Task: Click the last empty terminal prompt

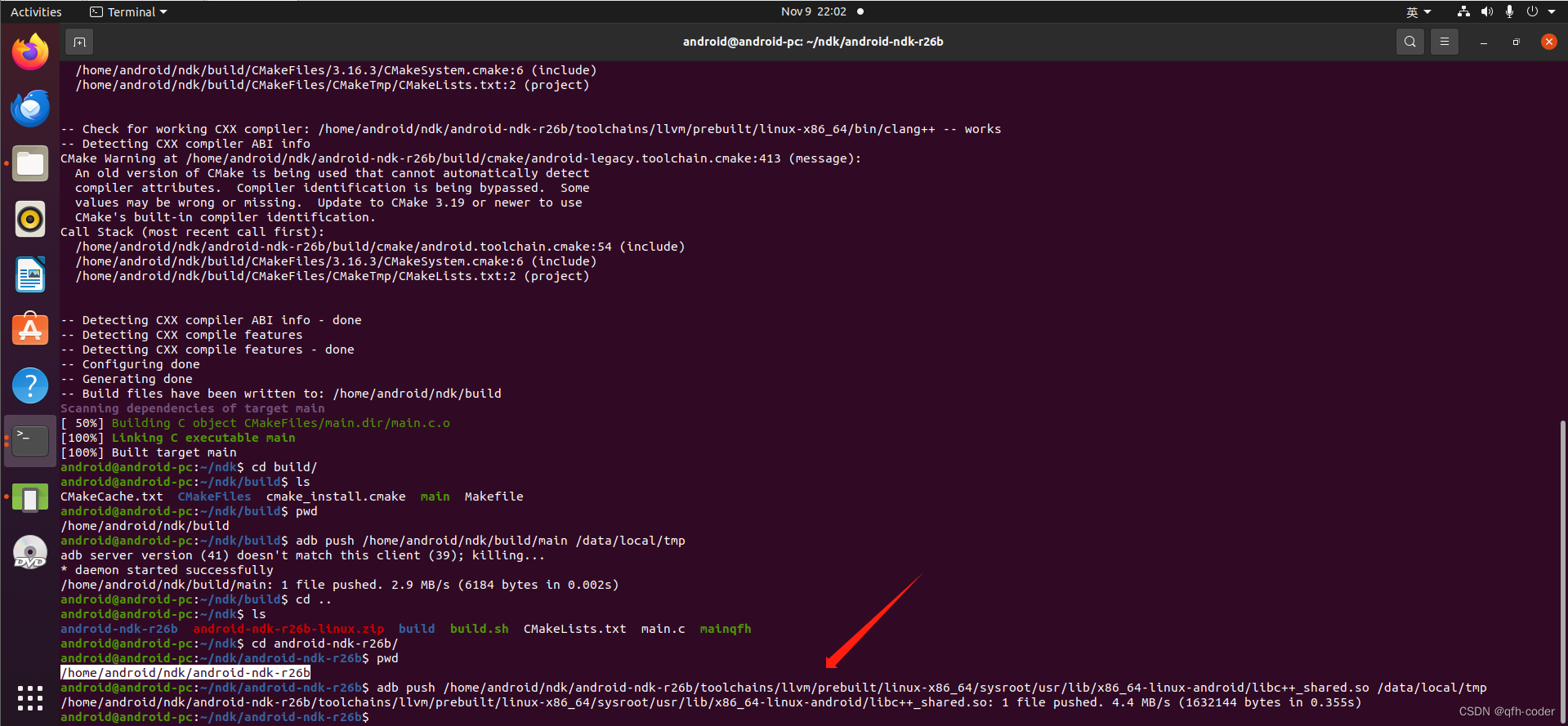Action: pyautogui.click(x=215, y=717)
